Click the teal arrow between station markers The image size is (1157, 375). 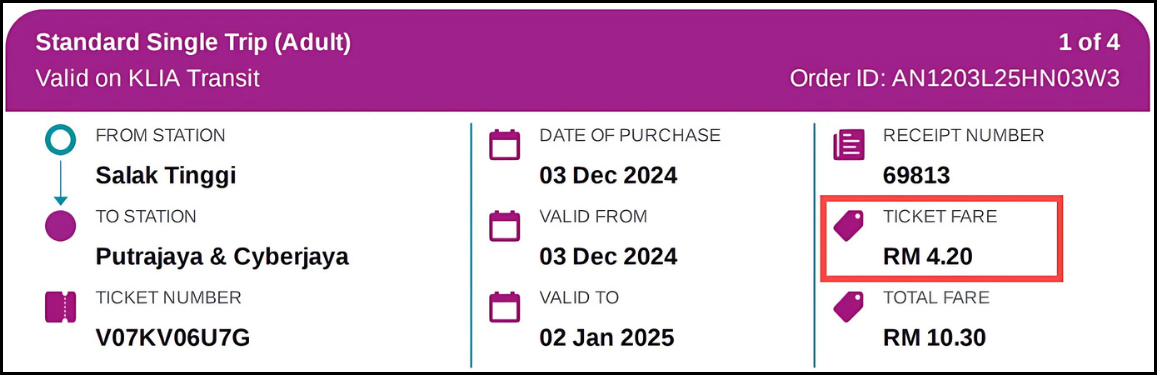click(61, 182)
